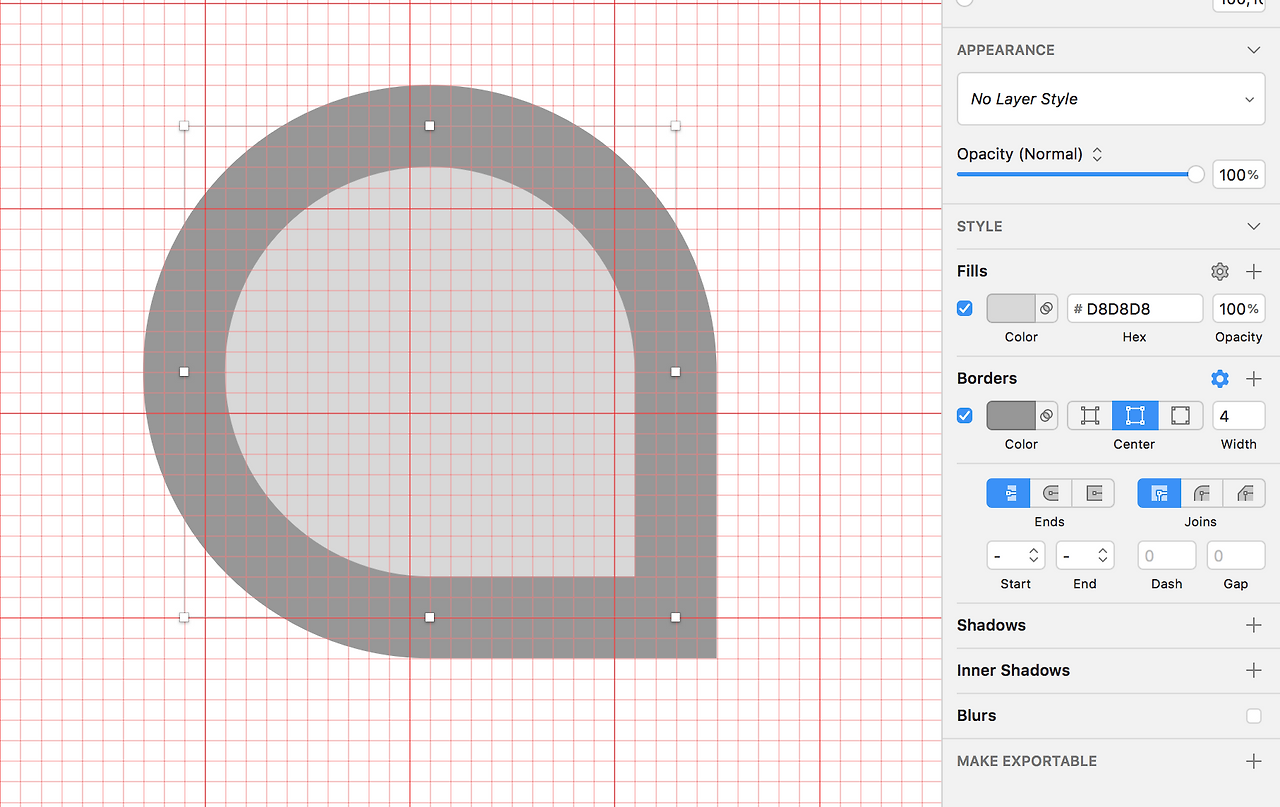Image resolution: width=1280 pixels, height=807 pixels.
Task: Click the Blurs section label
Action: pyautogui.click(x=976, y=716)
